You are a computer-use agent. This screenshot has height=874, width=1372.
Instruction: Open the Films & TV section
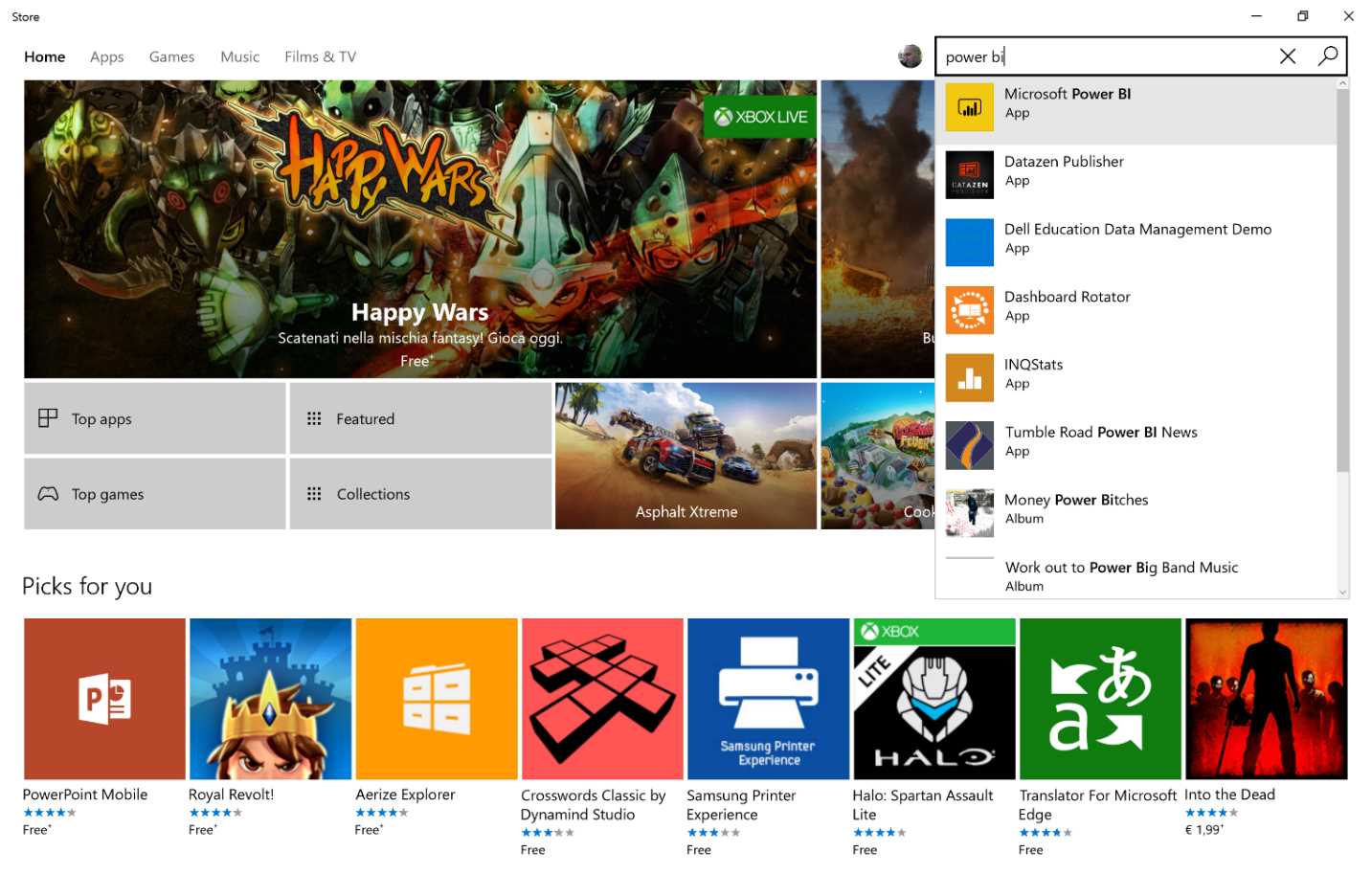pos(319,56)
